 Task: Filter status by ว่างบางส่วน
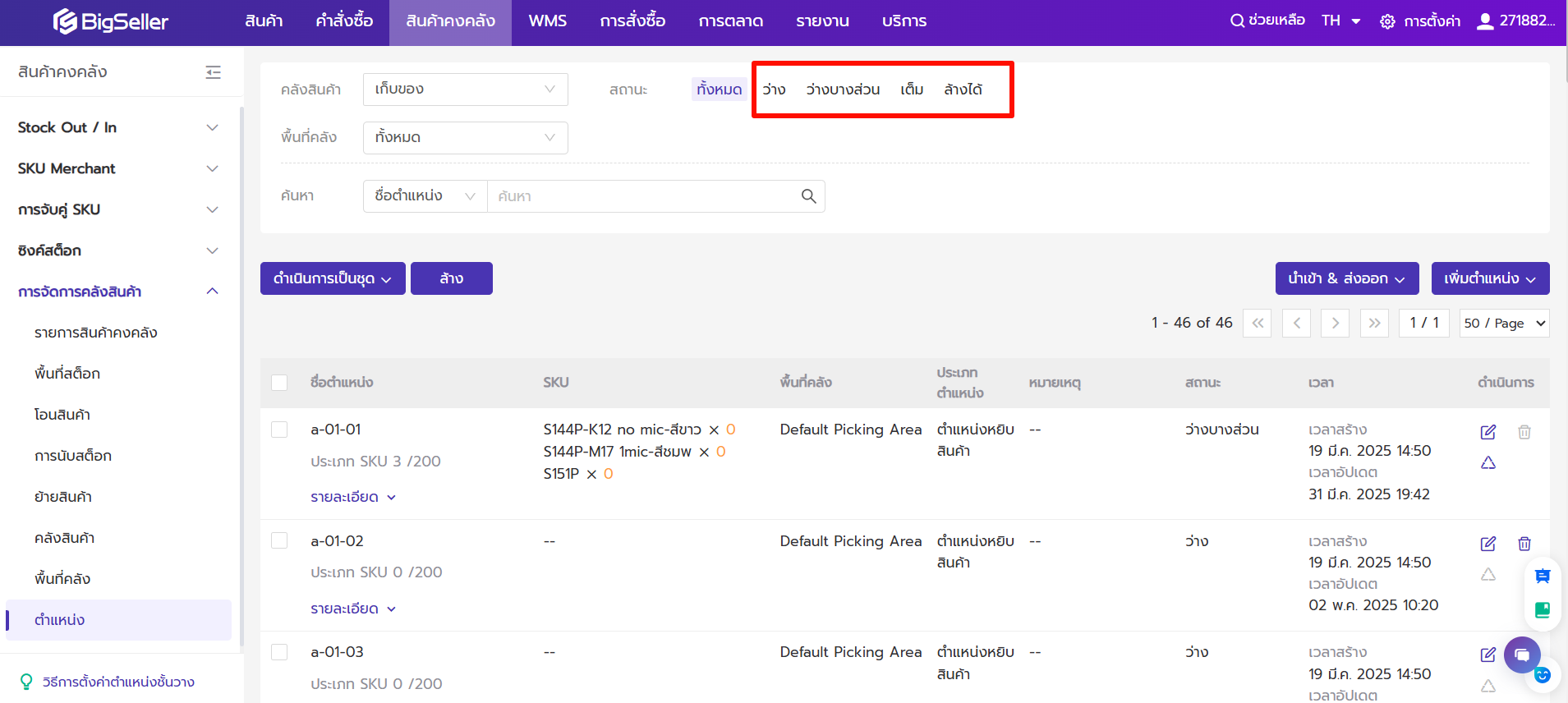(x=843, y=90)
